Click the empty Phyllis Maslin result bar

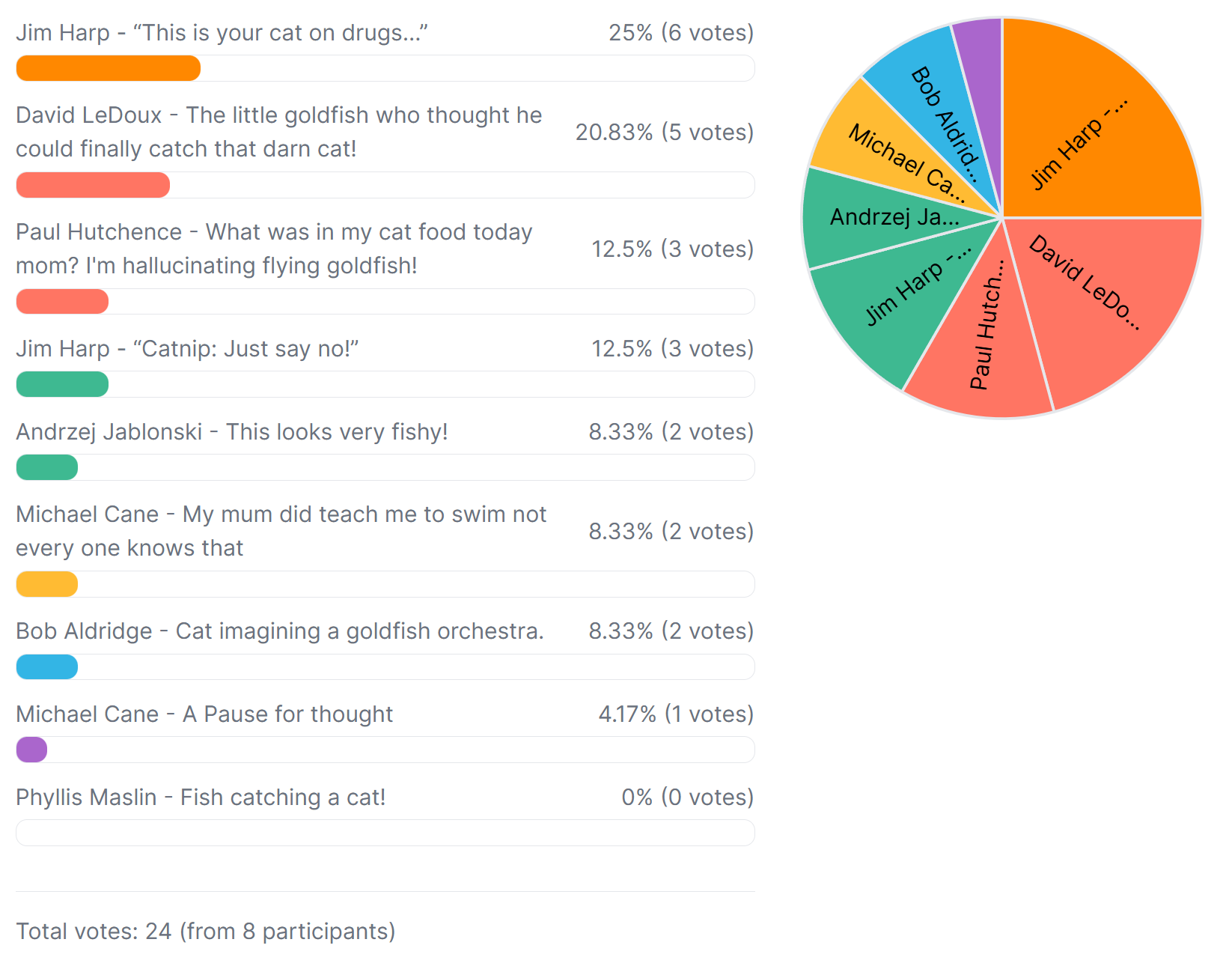pyautogui.click(x=385, y=833)
